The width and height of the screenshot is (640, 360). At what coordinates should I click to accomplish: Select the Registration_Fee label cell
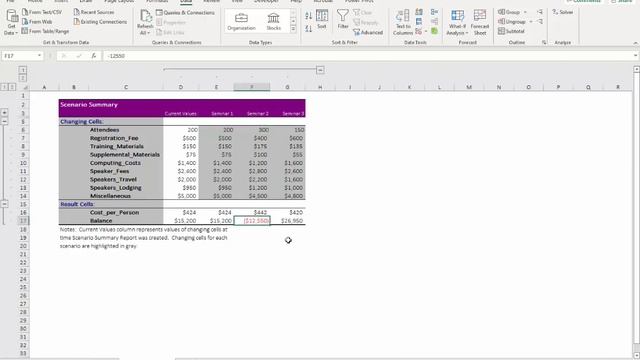pyautogui.click(x=114, y=138)
